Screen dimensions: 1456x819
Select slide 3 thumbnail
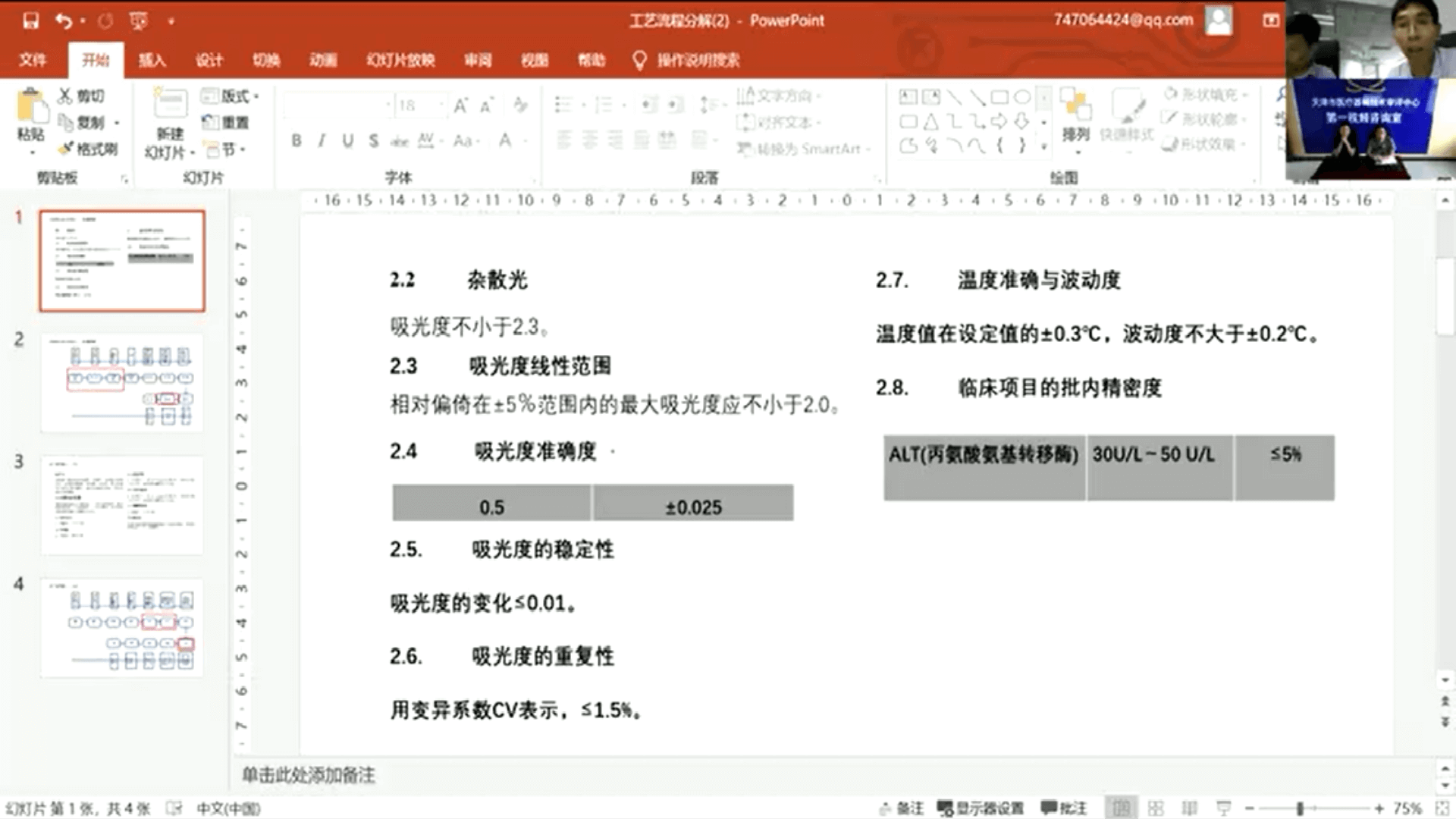click(122, 505)
